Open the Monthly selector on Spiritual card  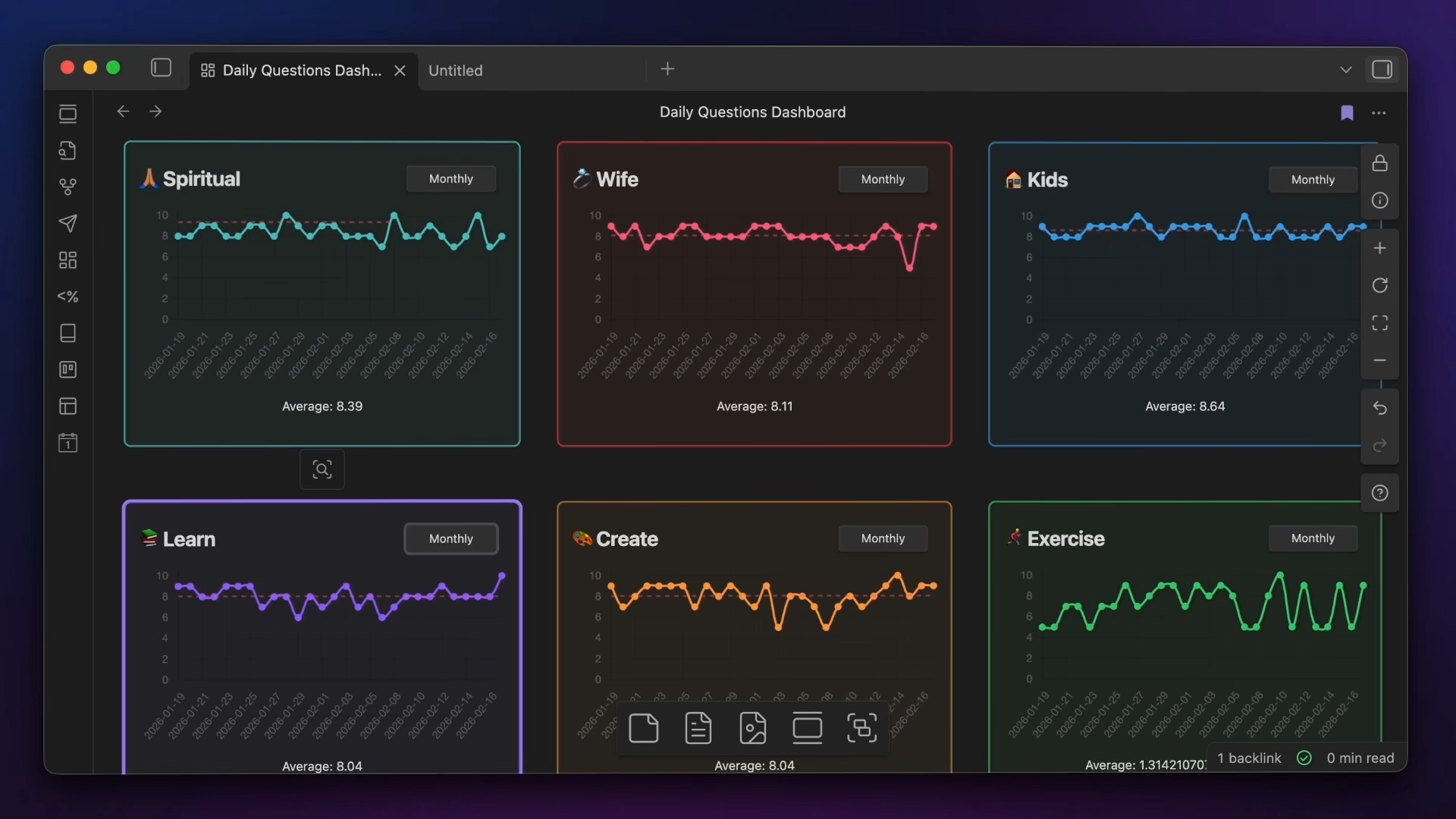(450, 179)
